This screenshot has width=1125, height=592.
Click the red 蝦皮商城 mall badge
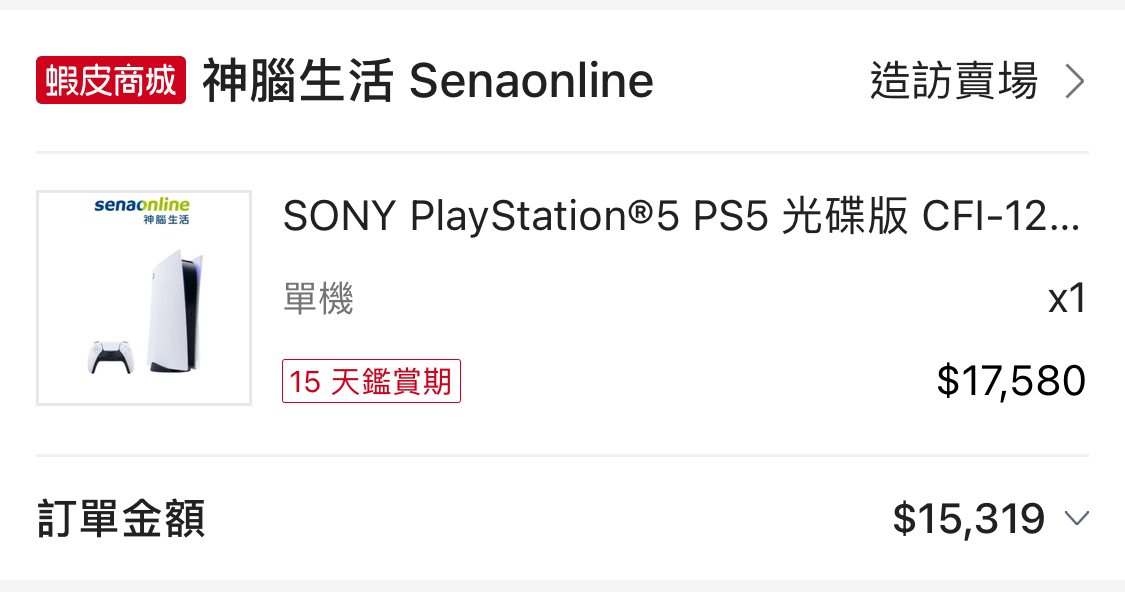[x=111, y=80]
